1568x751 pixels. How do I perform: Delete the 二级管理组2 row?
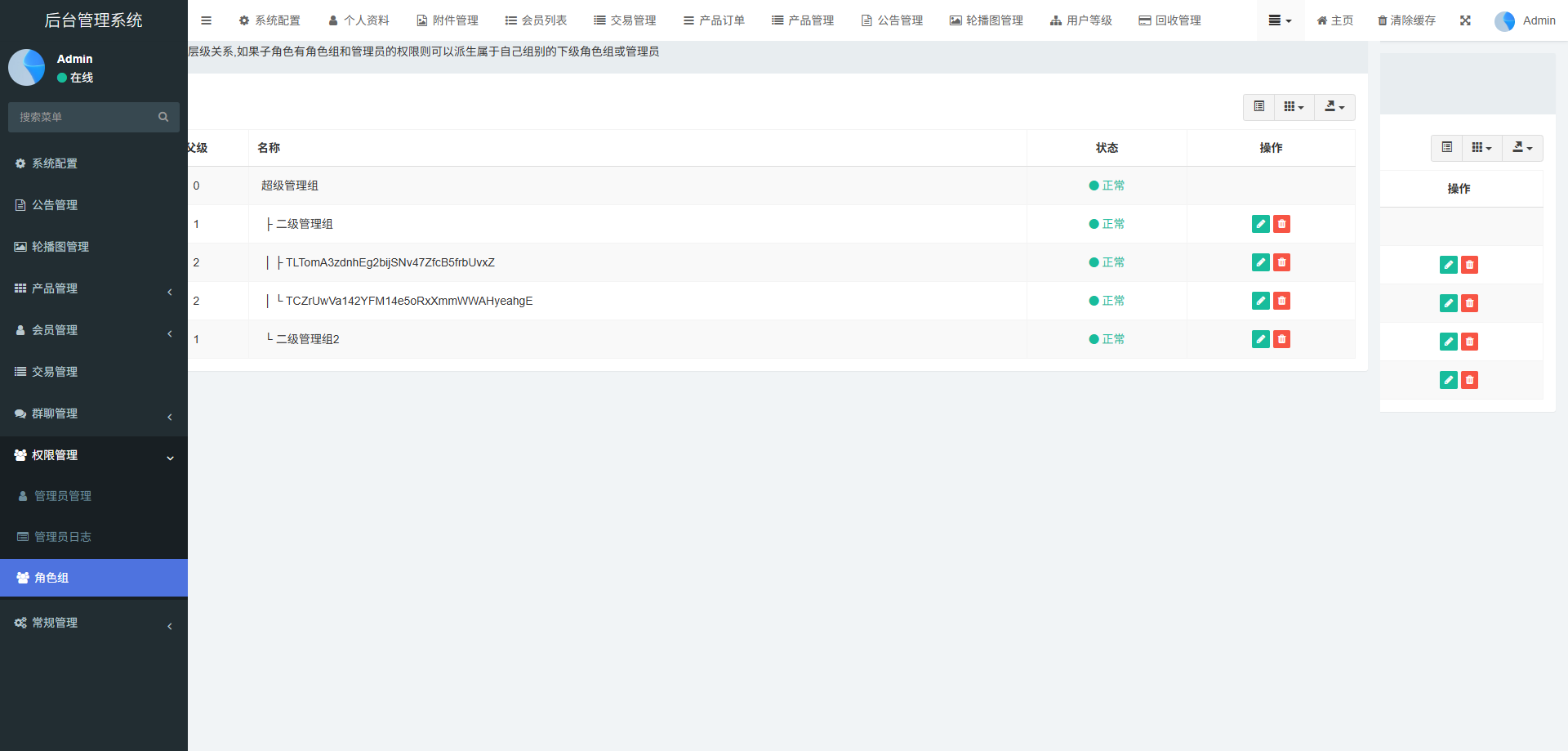[x=1281, y=339]
